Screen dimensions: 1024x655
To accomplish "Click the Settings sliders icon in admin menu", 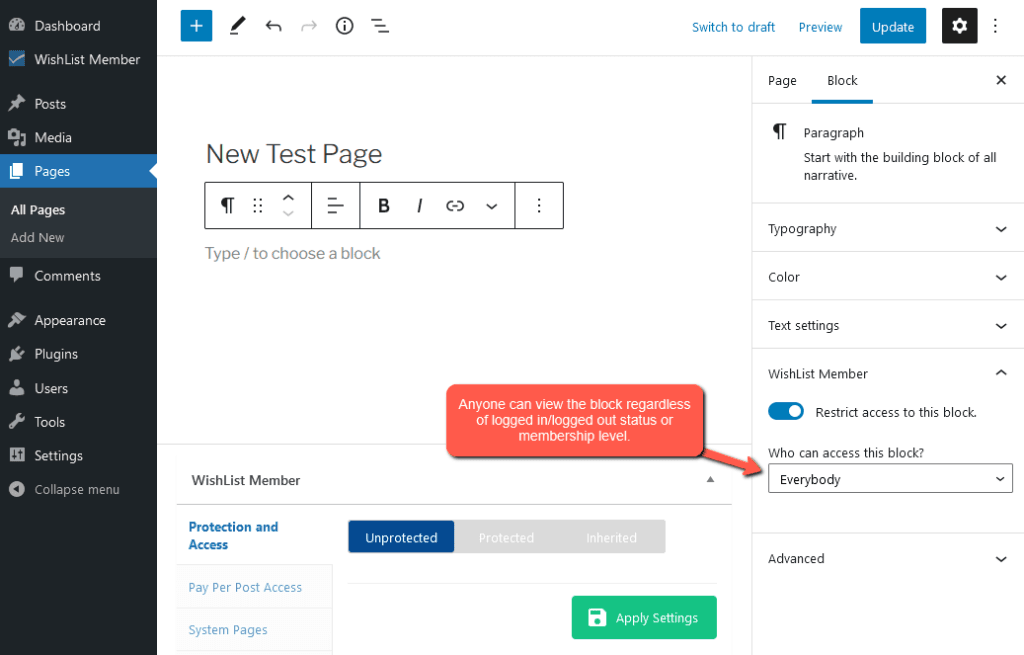I will tap(17, 455).
